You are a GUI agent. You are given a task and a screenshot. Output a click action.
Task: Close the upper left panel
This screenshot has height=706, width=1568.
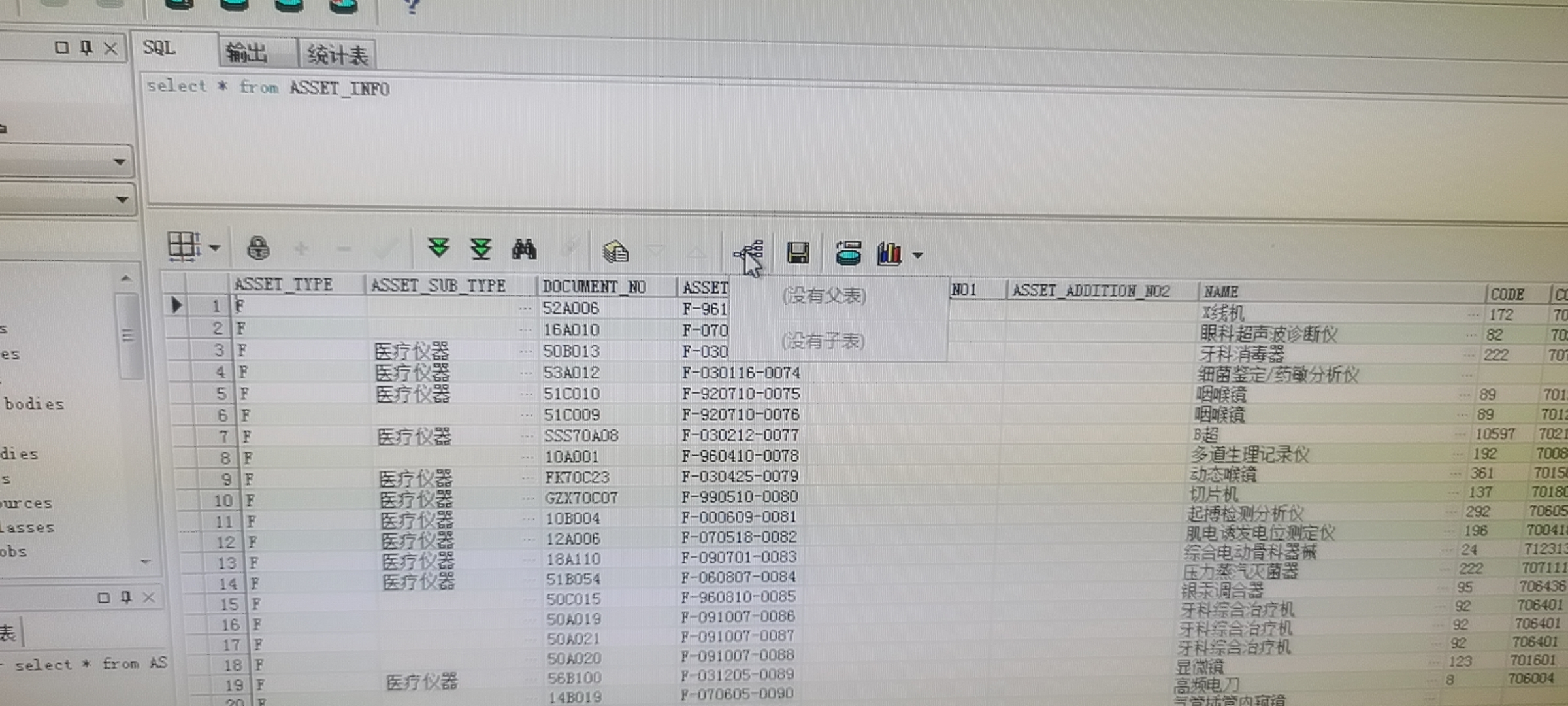[110, 48]
